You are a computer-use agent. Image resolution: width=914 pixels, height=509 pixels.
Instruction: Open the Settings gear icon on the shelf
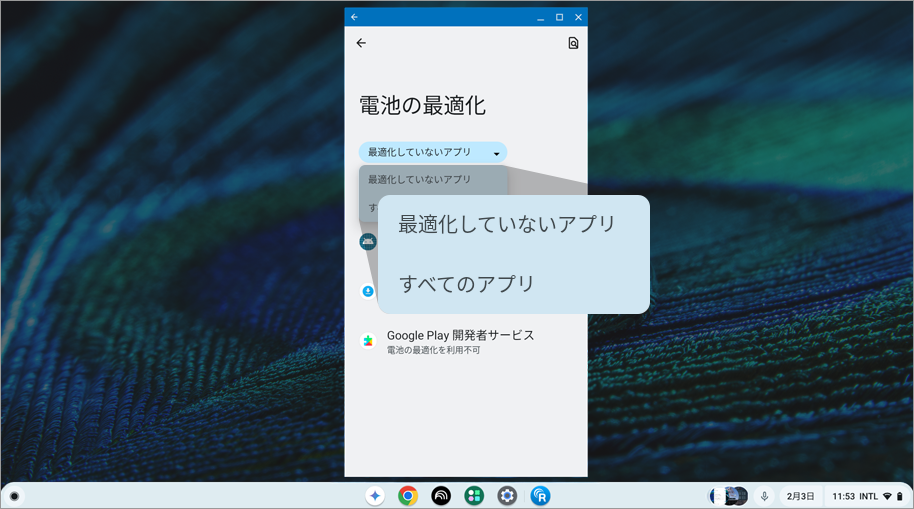(507, 496)
